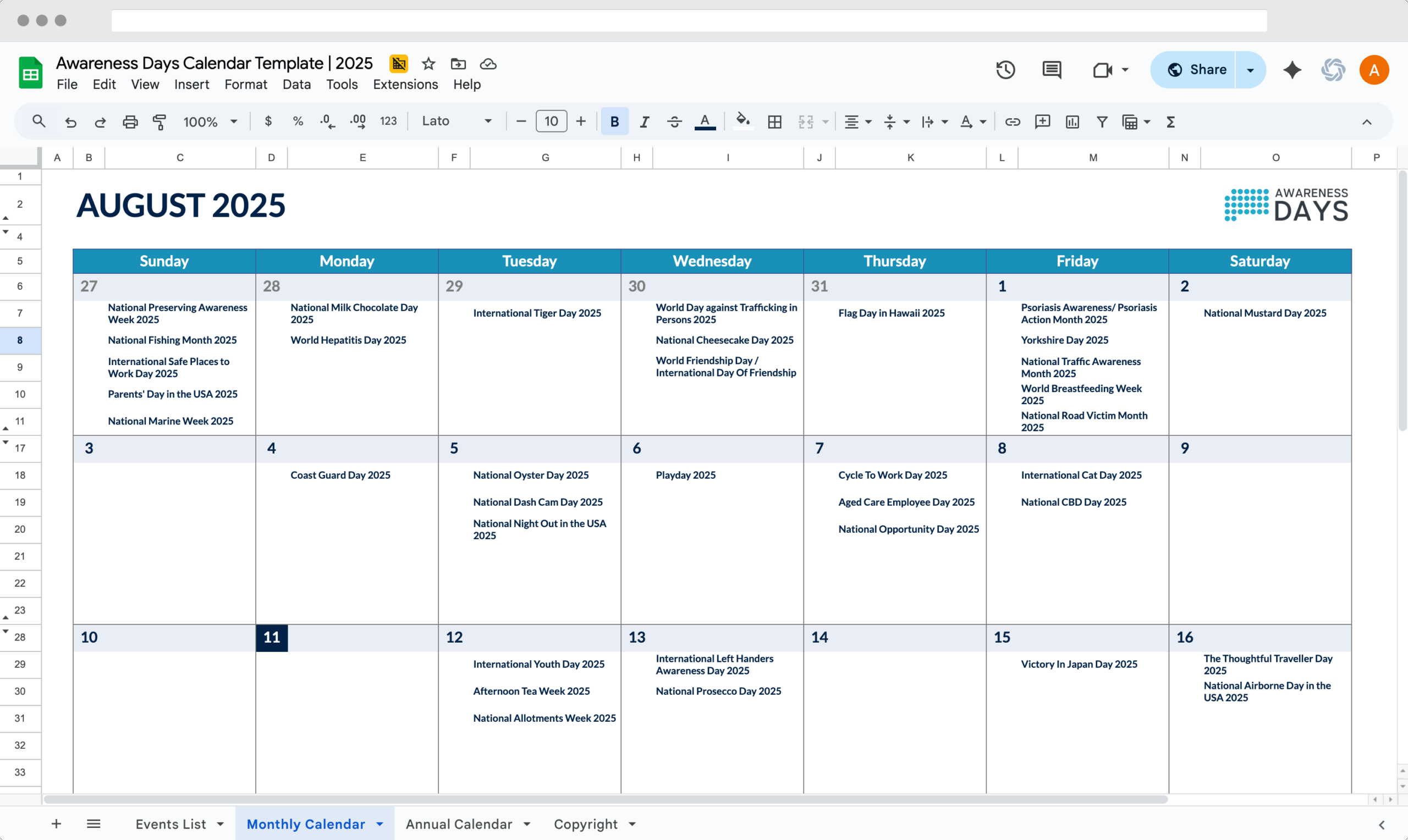The image size is (1408, 840).
Task: Open comments history icon
Action: coord(1052,70)
